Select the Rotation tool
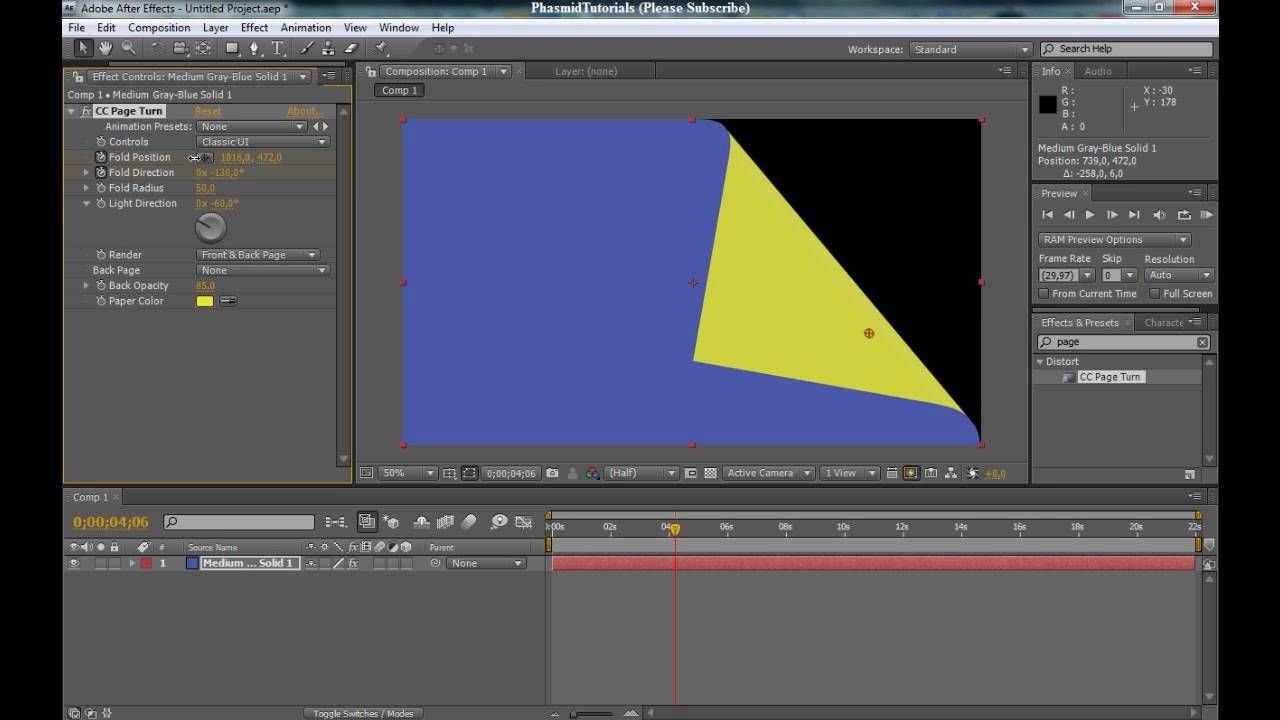 pos(158,48)
